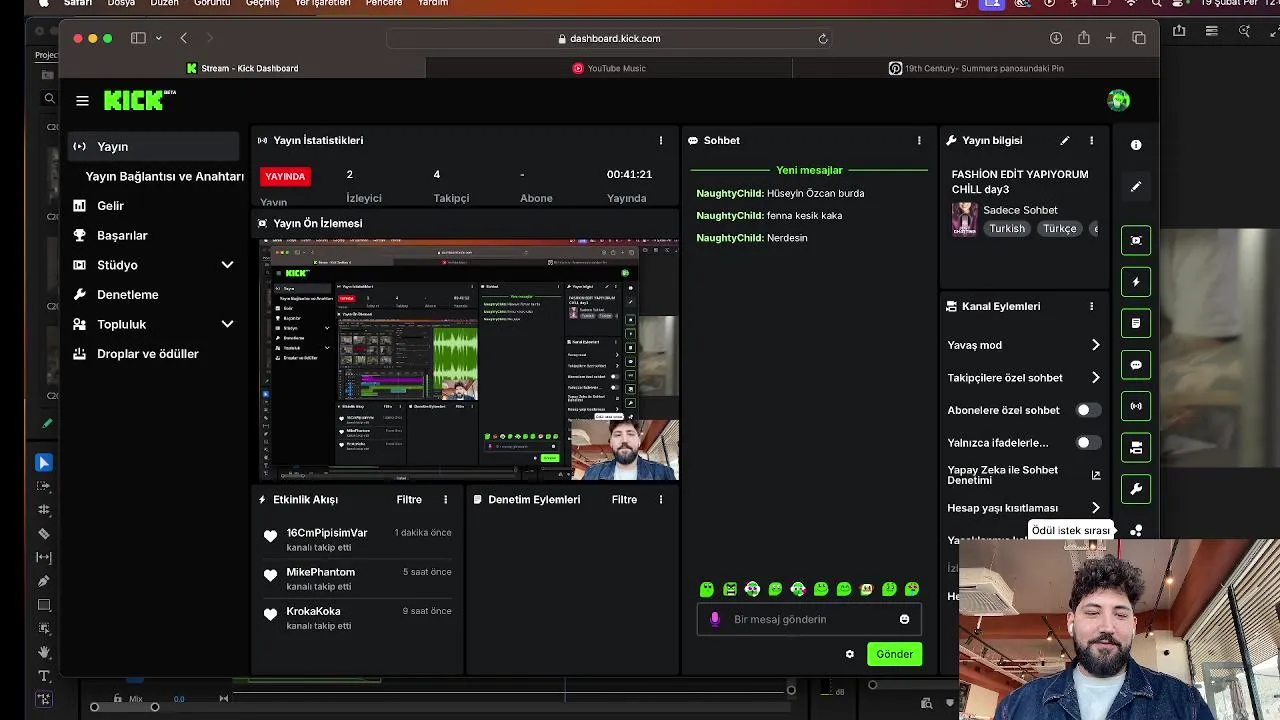Open the Etkinlik Akışı Filtre dropdown
This screenshot has height=720, width=1280.
tap(409, 500)
